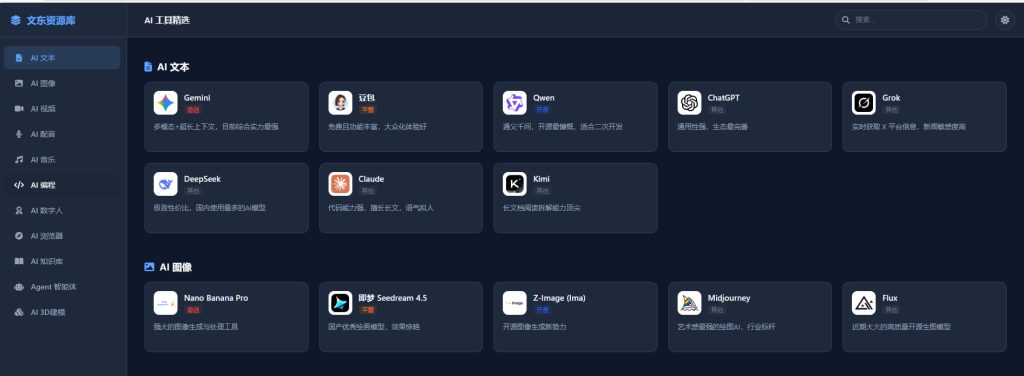Click the Z-Image logo icon
This screenshot has height=376, width=1024.
click(515, 303)
